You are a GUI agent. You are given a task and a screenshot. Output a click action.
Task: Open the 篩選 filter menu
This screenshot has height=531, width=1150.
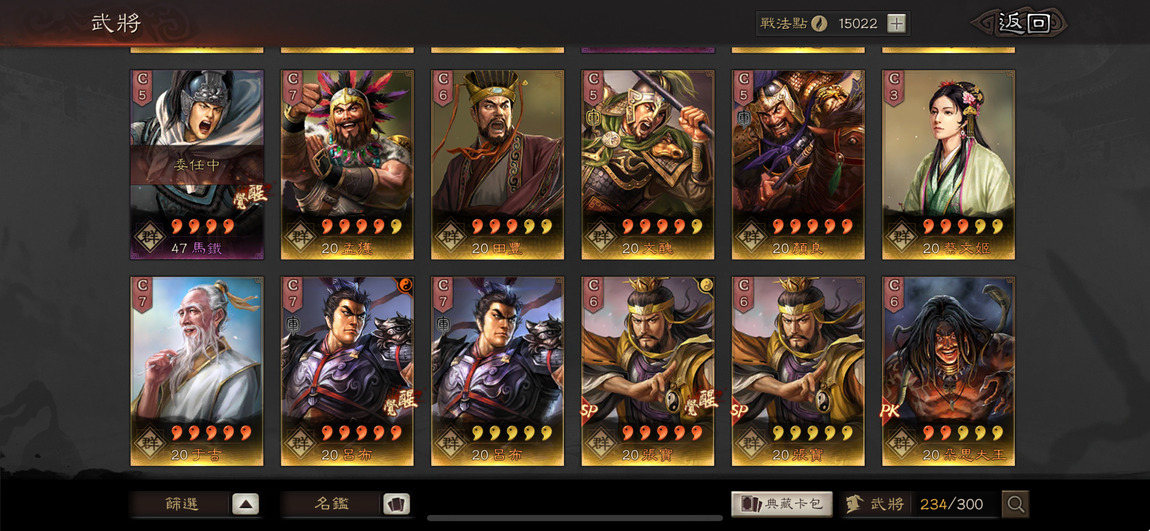pos(181,504)
